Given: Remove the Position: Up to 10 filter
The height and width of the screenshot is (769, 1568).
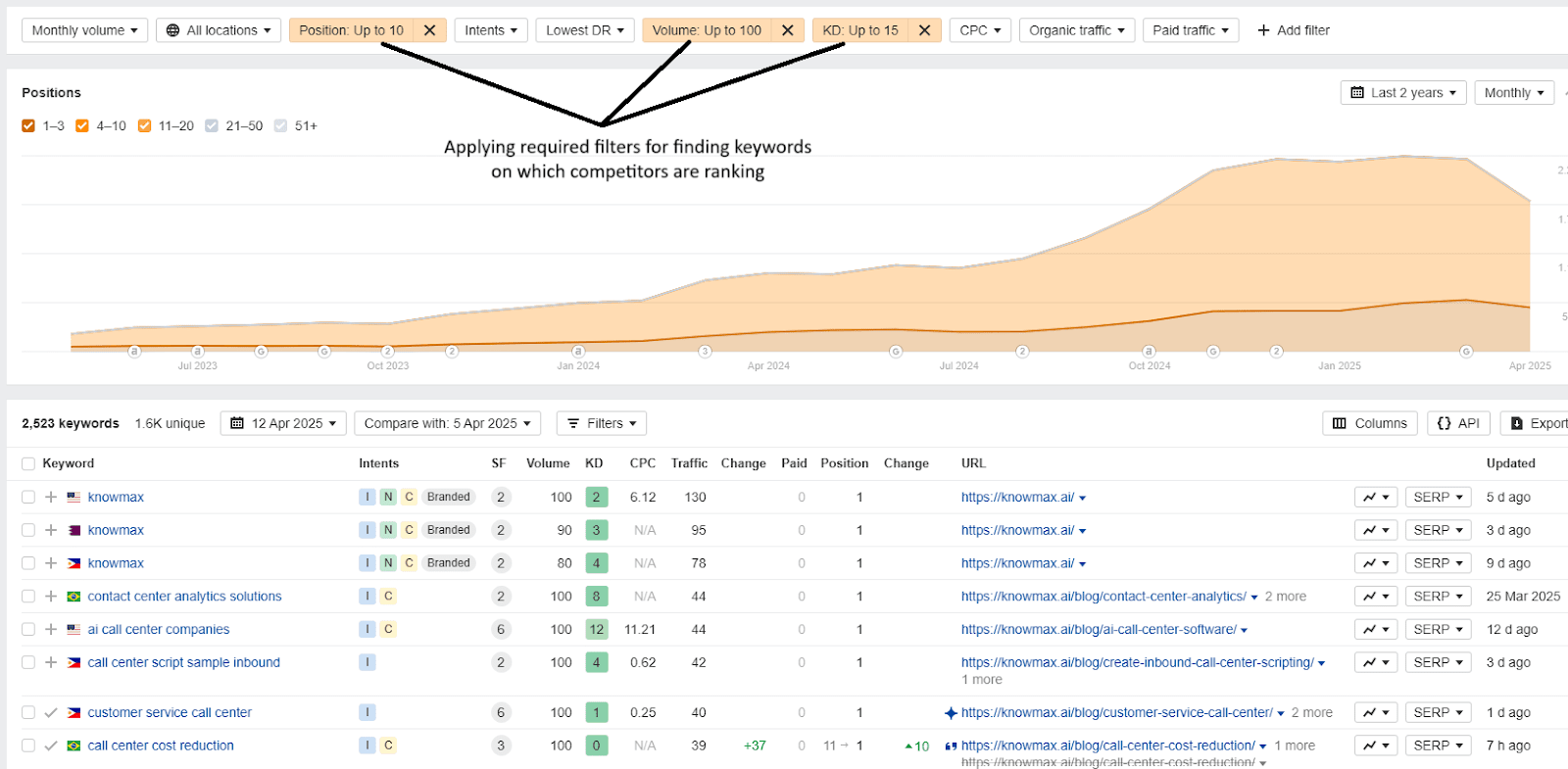Looking at the screenshot, I should pyautogui.click(x=429, y=30).
